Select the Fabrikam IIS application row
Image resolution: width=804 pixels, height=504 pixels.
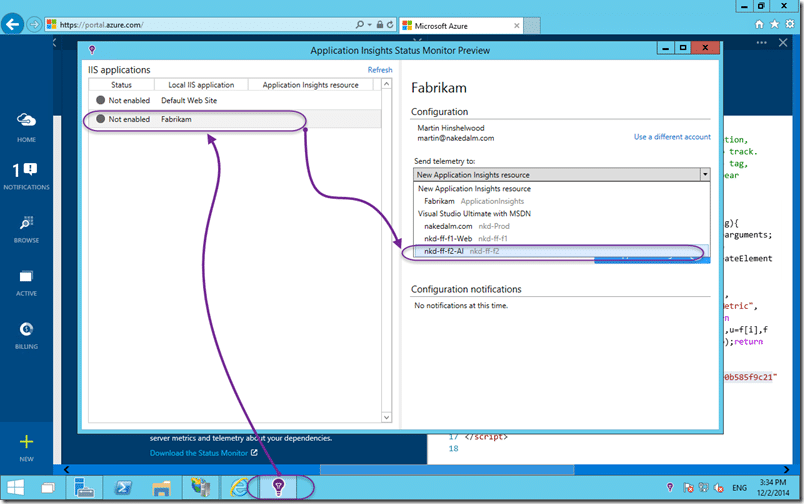(x=235, y=119)
